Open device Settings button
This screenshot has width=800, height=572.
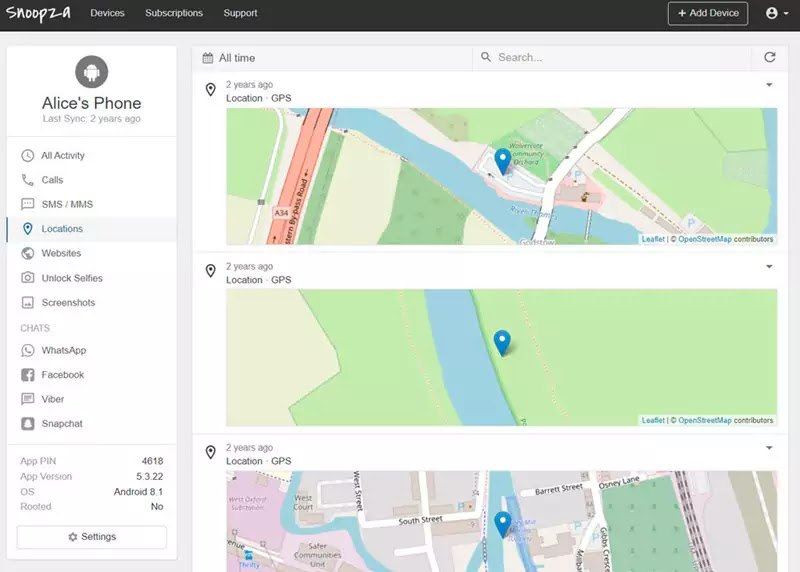[x=92, y=537]
